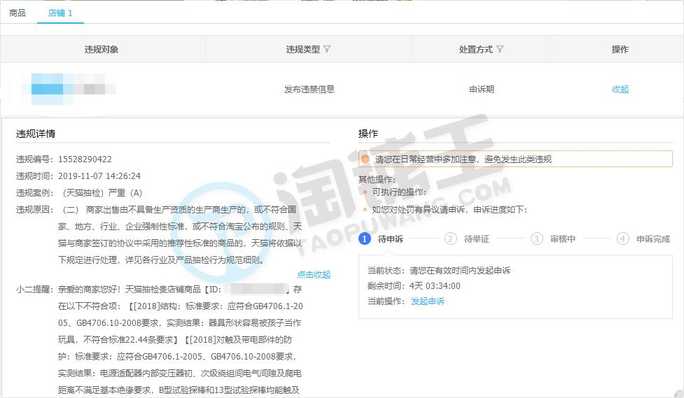Collapse the row using 收起 link

point(620,89)
